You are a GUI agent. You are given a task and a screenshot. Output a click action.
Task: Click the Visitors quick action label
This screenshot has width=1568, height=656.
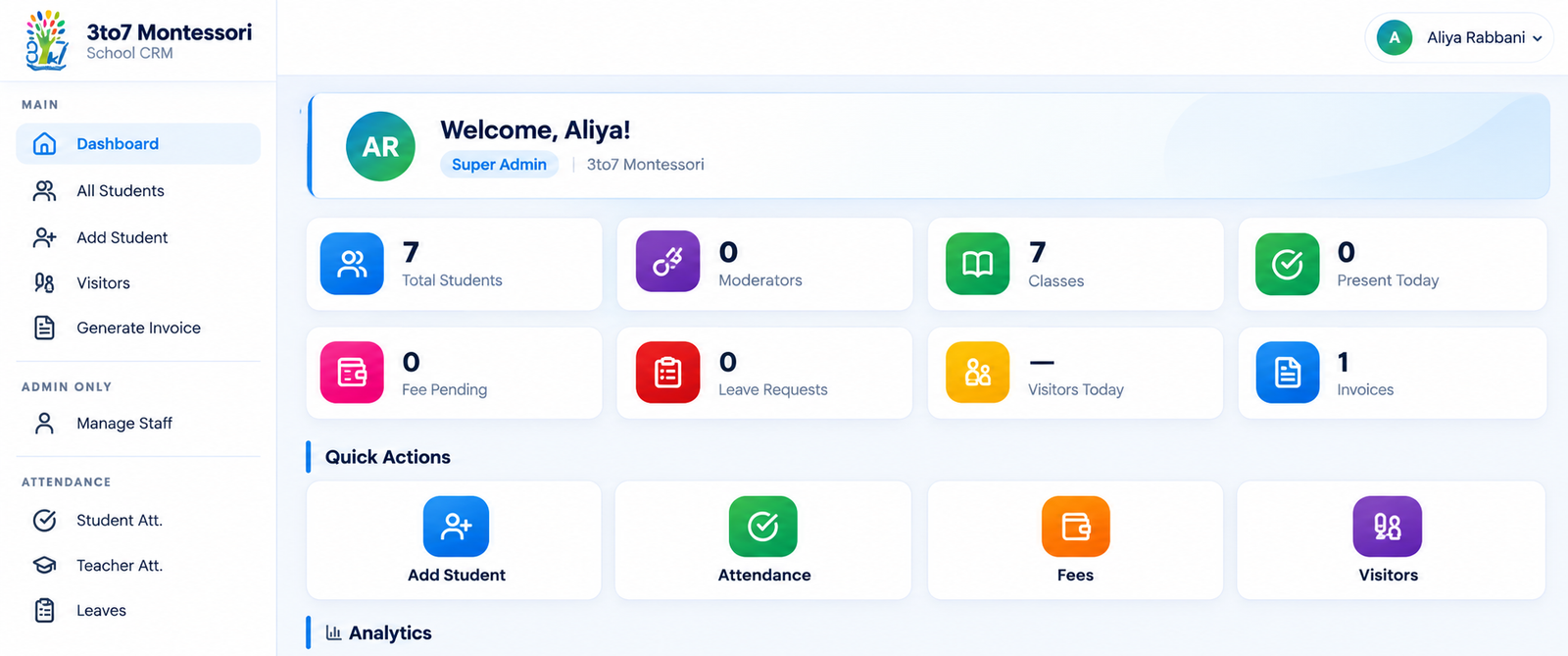1388,576
